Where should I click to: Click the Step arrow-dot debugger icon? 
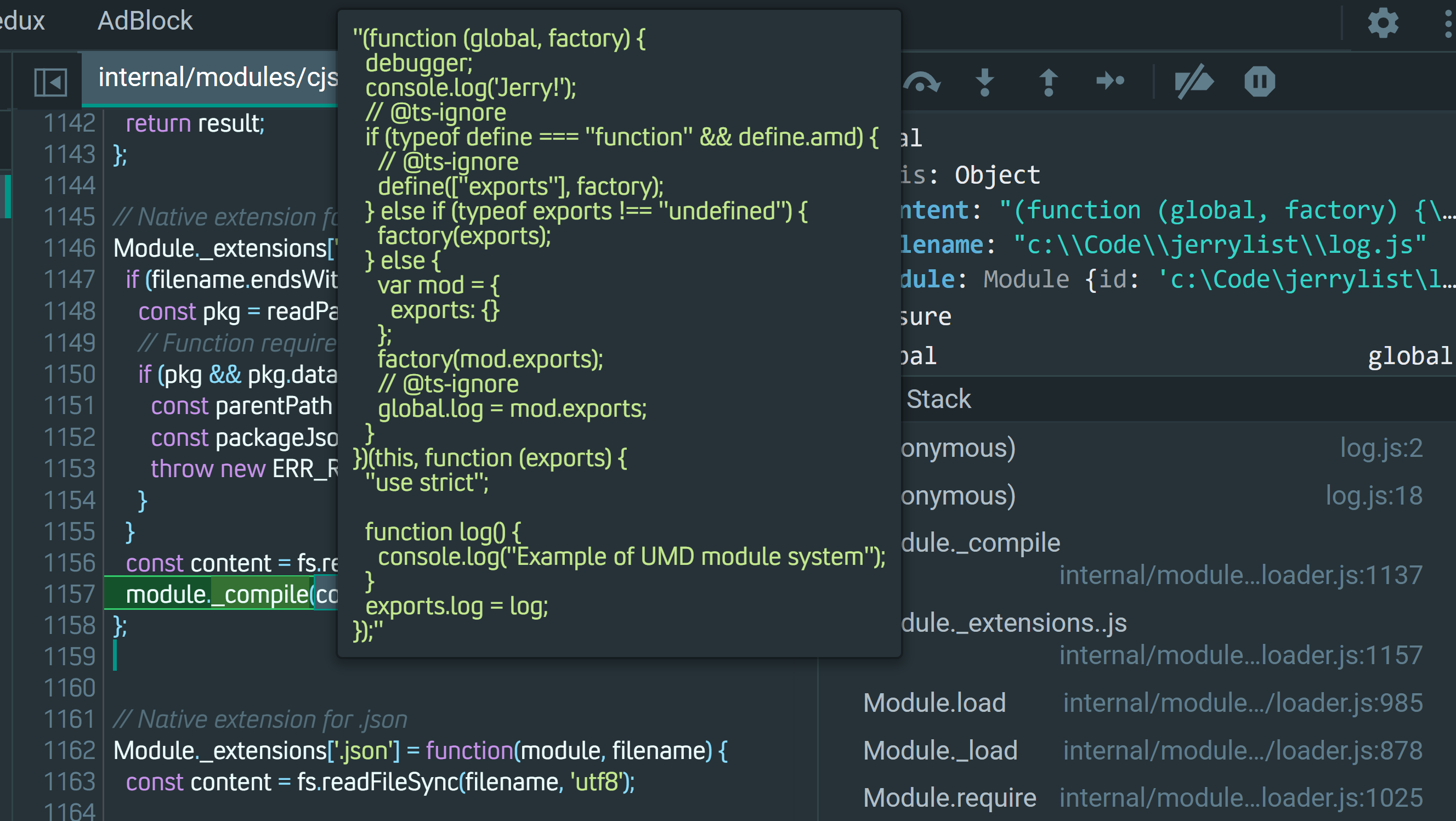1109,81
